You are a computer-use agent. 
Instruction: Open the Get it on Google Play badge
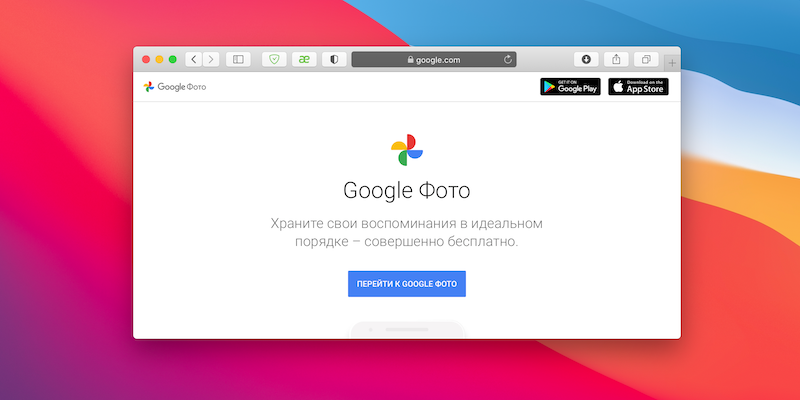tap(570, 87)
